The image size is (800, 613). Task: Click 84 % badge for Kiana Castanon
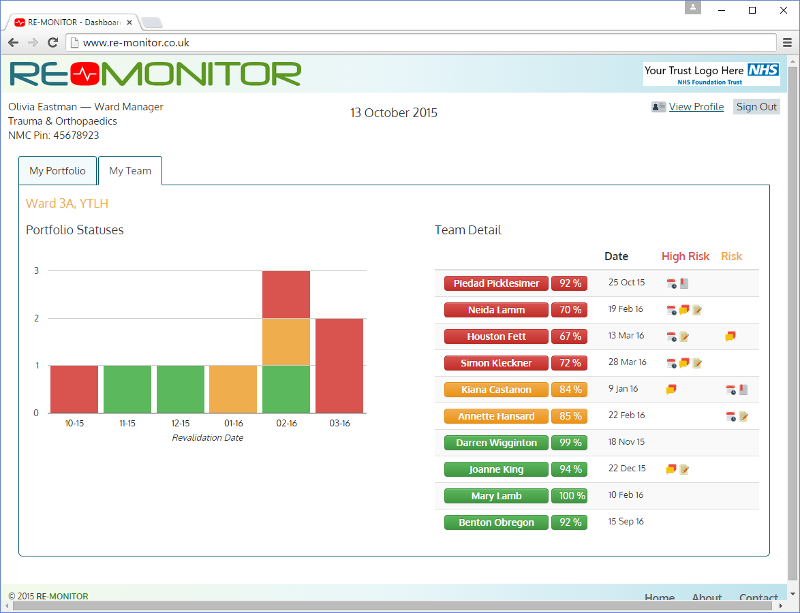(569, 389)
